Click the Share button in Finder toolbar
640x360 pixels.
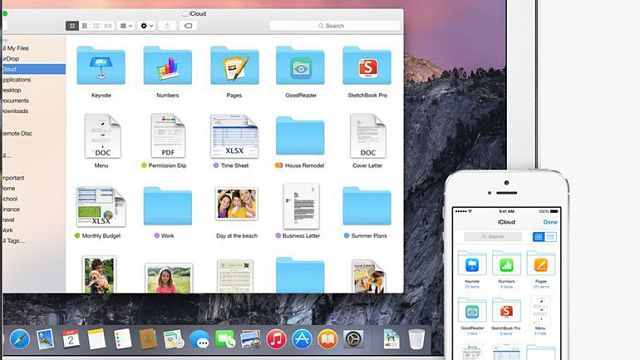pos(167,26)
